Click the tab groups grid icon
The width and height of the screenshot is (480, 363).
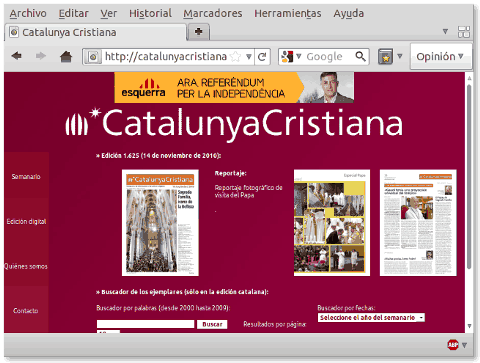(464, 32)
